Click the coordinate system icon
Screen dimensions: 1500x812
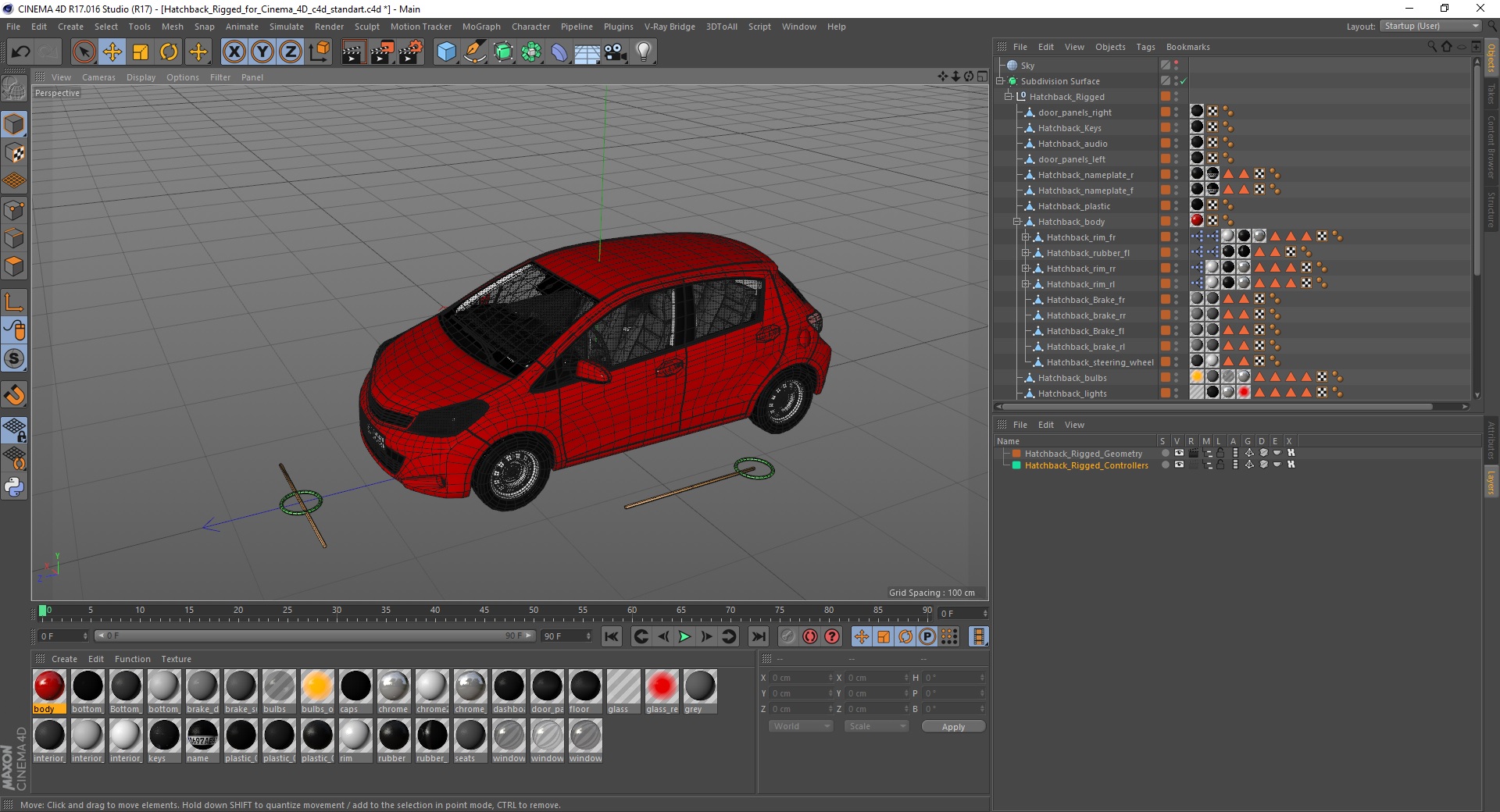pyautogui.click(x=319, y=52)
